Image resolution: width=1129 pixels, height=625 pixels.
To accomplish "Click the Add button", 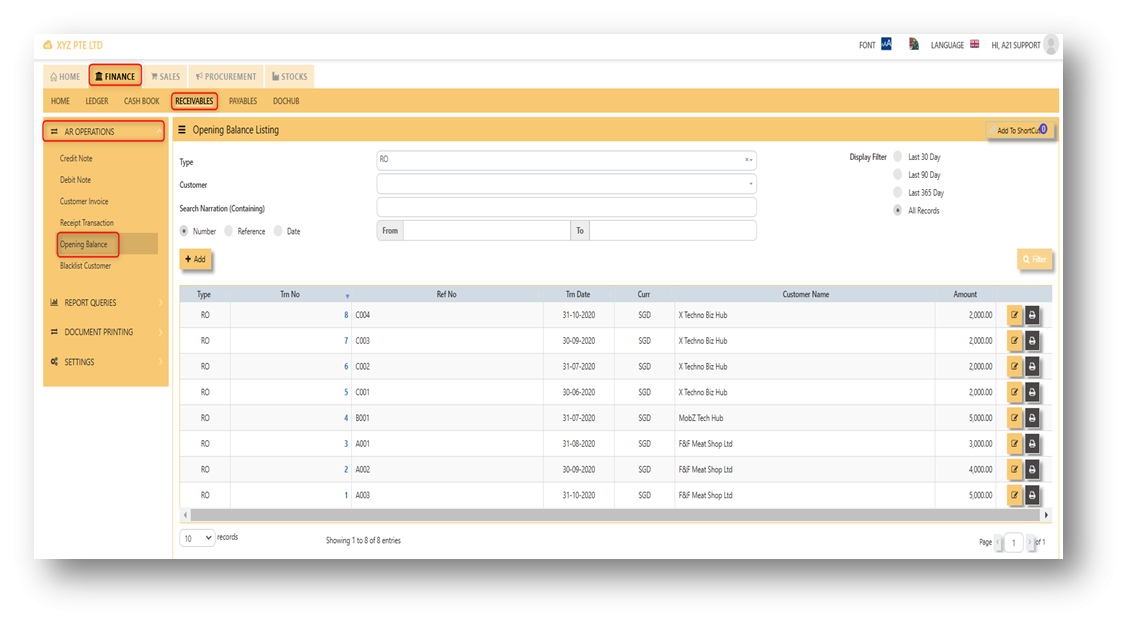I will (x=195, y=259).
